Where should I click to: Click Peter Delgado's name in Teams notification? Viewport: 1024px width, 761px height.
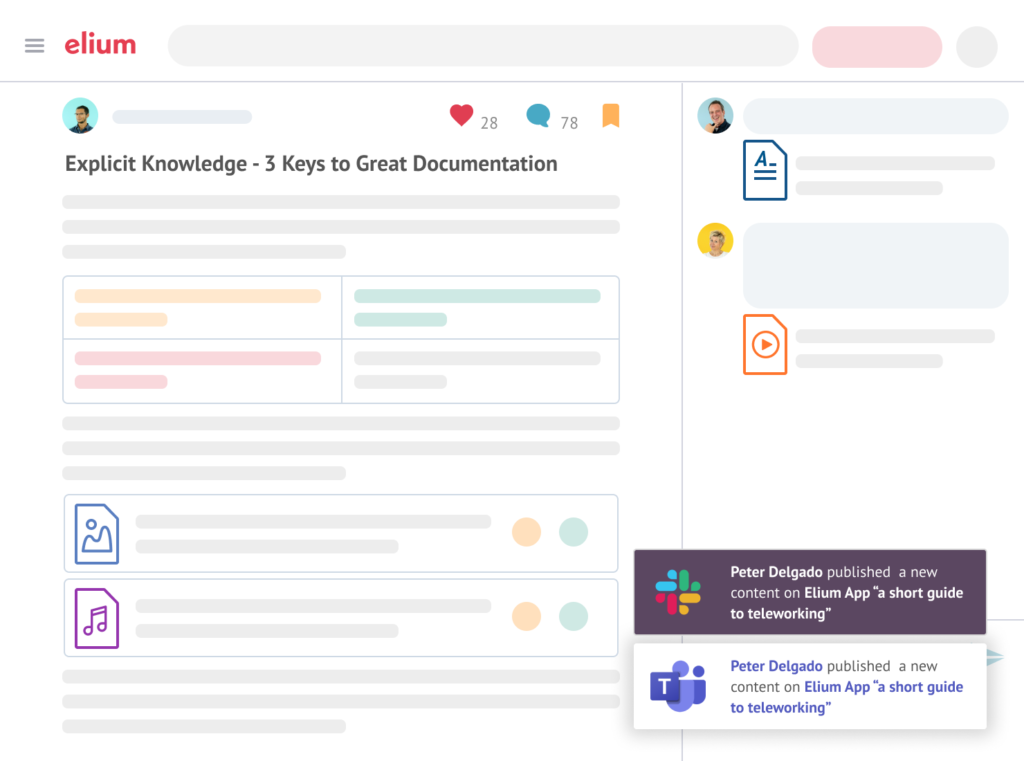point(776,666)
